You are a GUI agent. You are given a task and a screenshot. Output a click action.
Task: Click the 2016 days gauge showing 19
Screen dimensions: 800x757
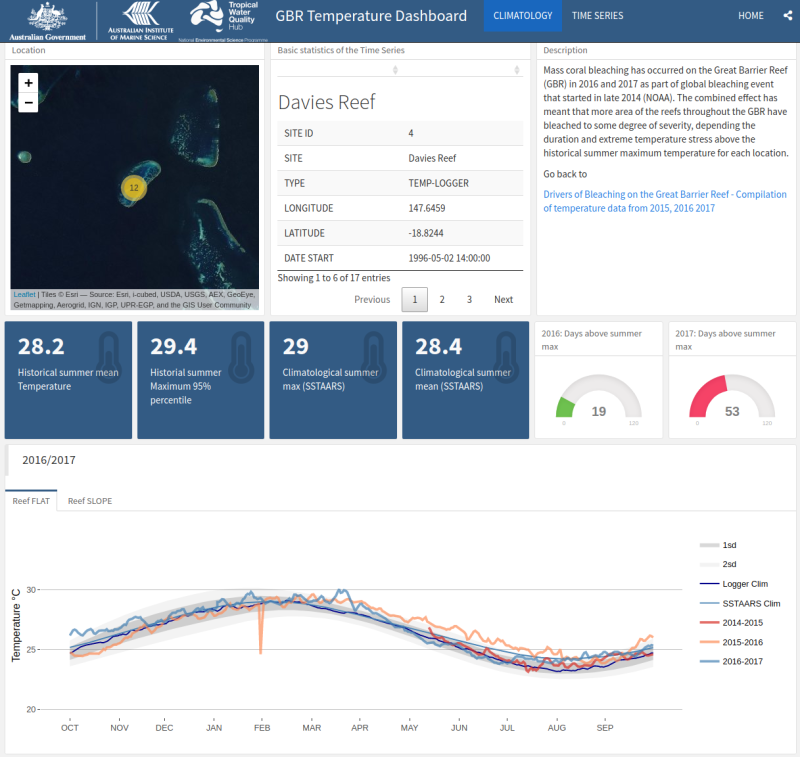click(598, 399)
